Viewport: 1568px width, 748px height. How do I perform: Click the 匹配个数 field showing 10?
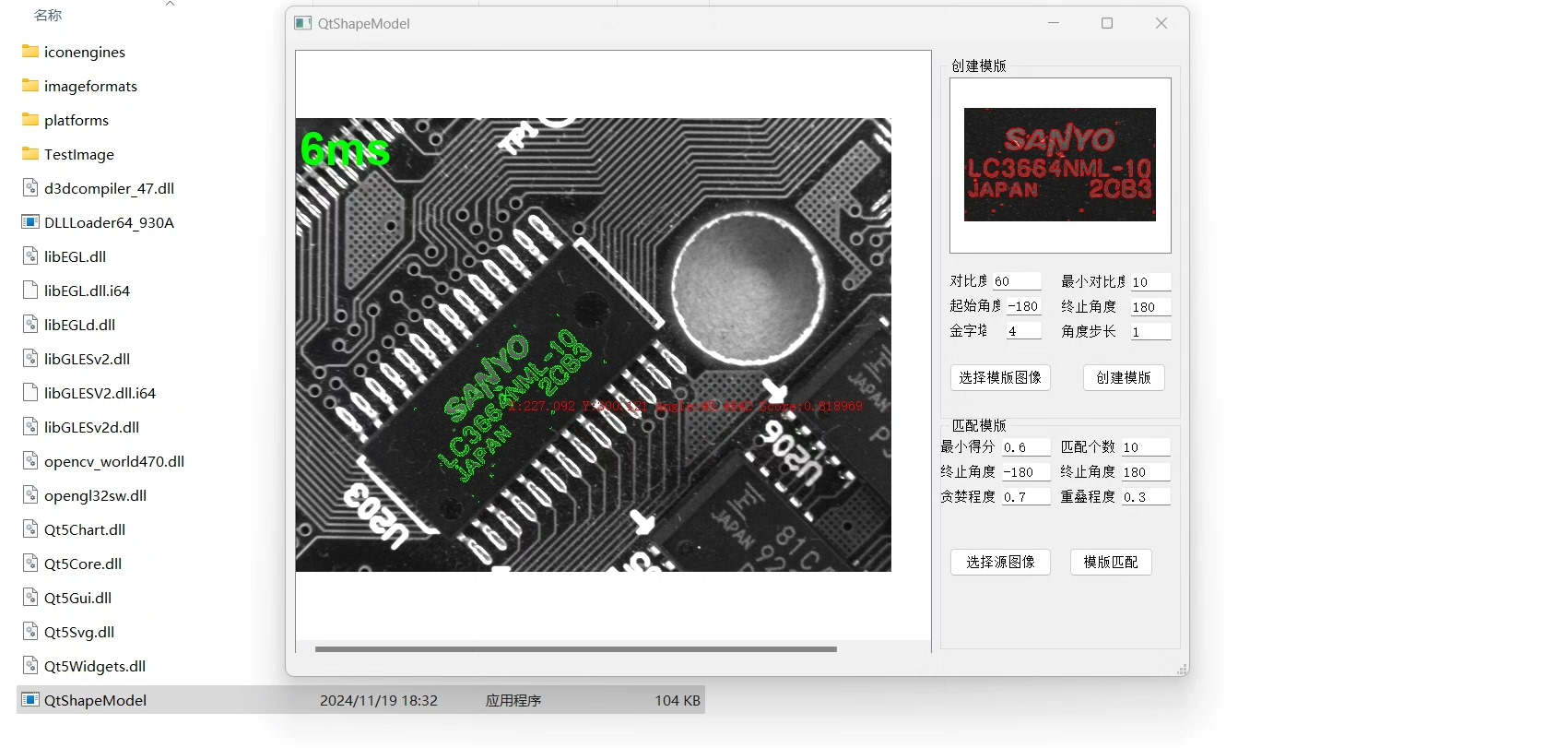[x=1146, y=446]
